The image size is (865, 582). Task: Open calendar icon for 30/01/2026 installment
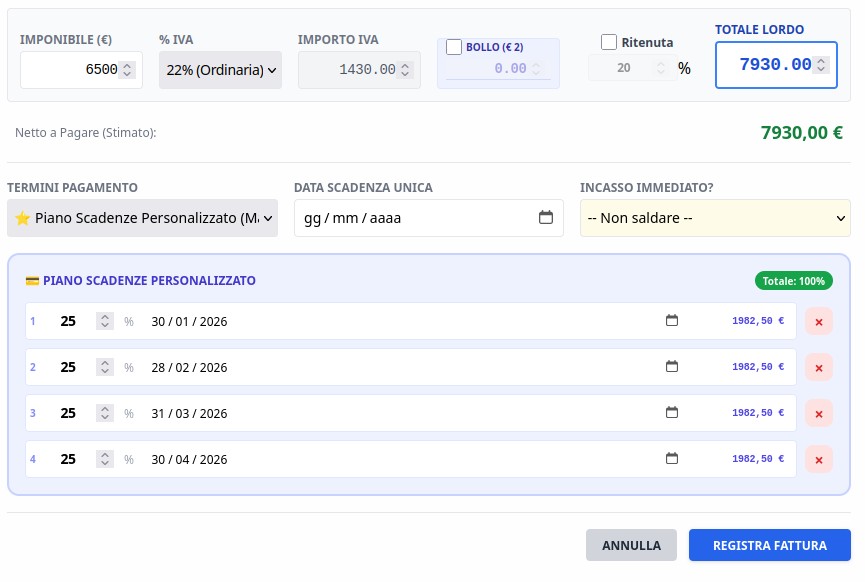pyautogui.click(x=672, y=321)
